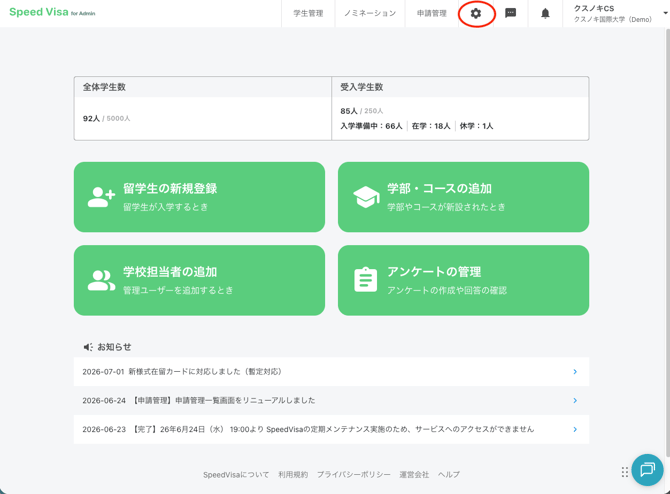Open the ノミネーション menu
Viewport: 670px width, 494px height.
click(x=370, y=13)
